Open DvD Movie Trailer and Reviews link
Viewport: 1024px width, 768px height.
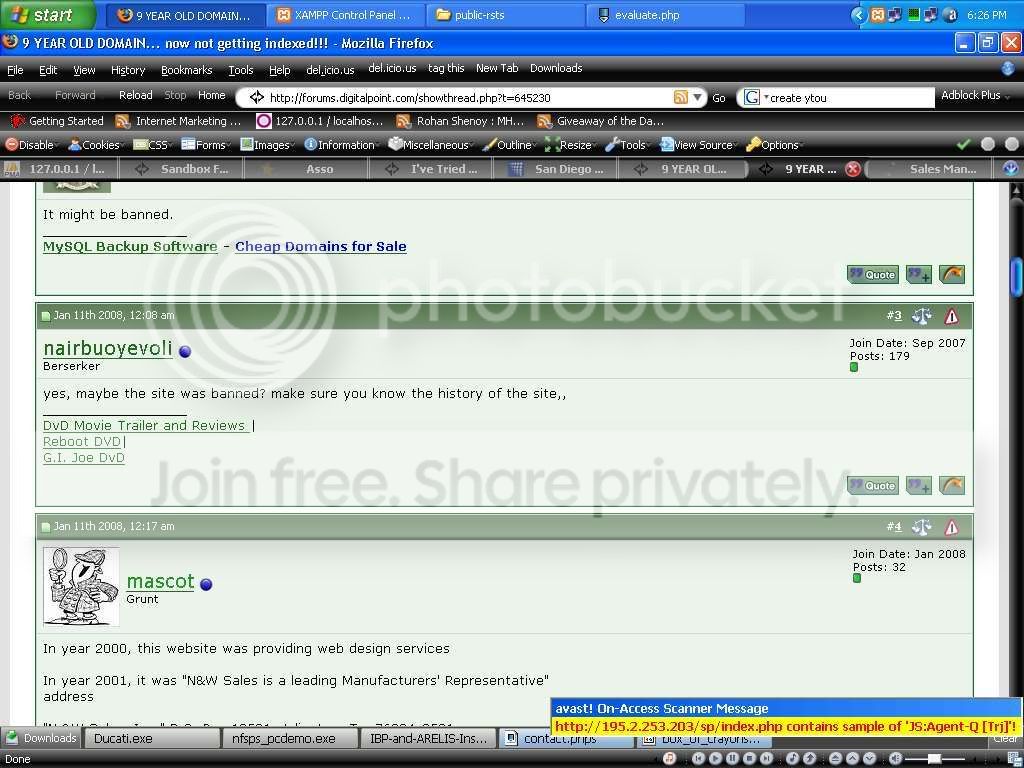pyautogui.click(x=144, y=426)
